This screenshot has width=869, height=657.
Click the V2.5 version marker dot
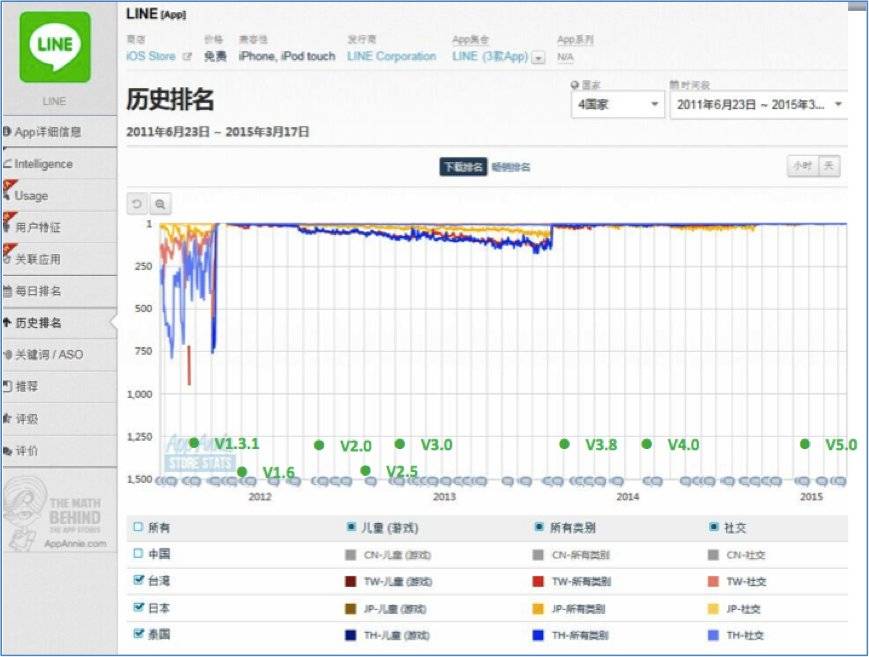click(x=365, y=470)
